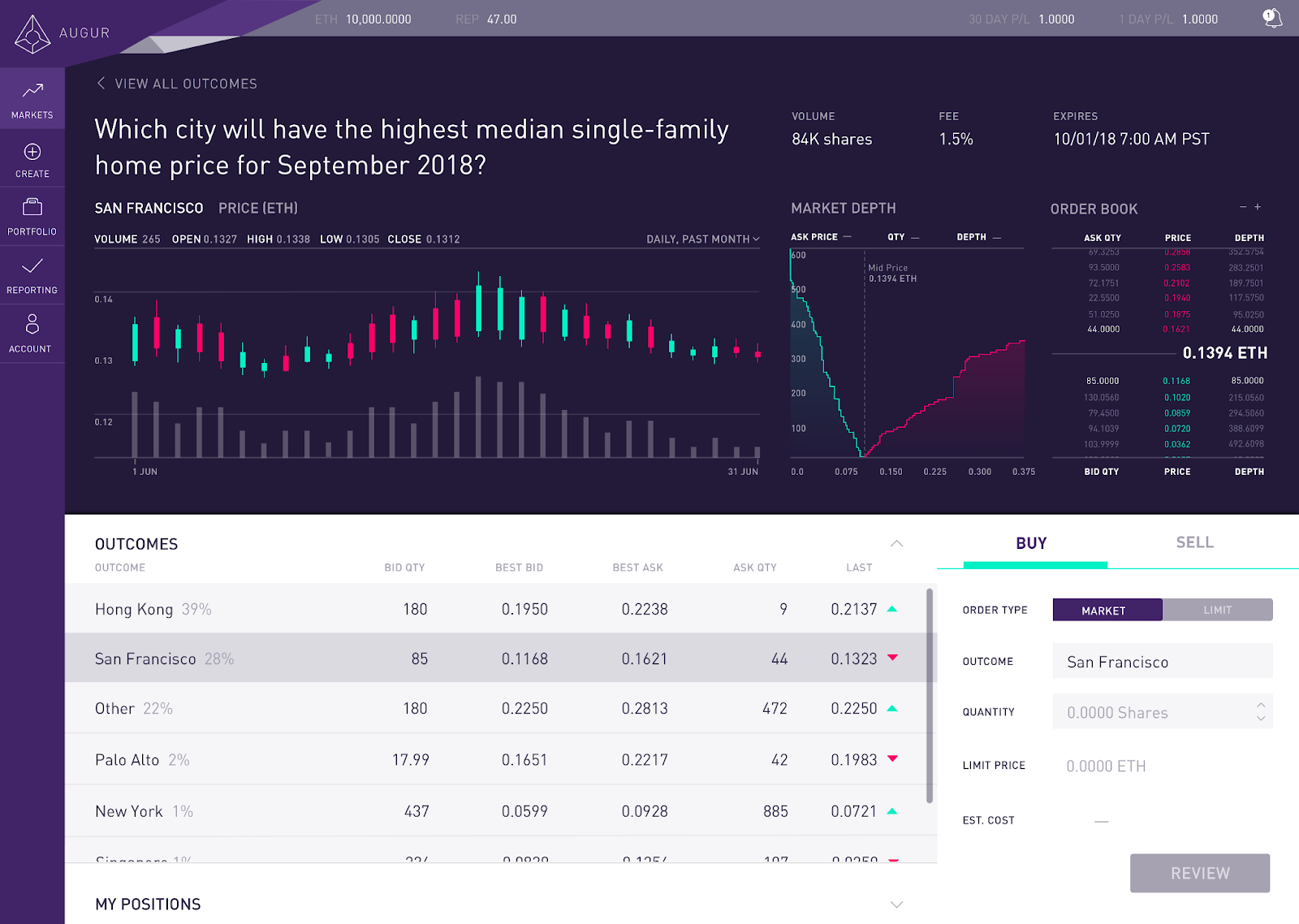
Task: Collapse the Outcomes section
Action: [896, 543]
